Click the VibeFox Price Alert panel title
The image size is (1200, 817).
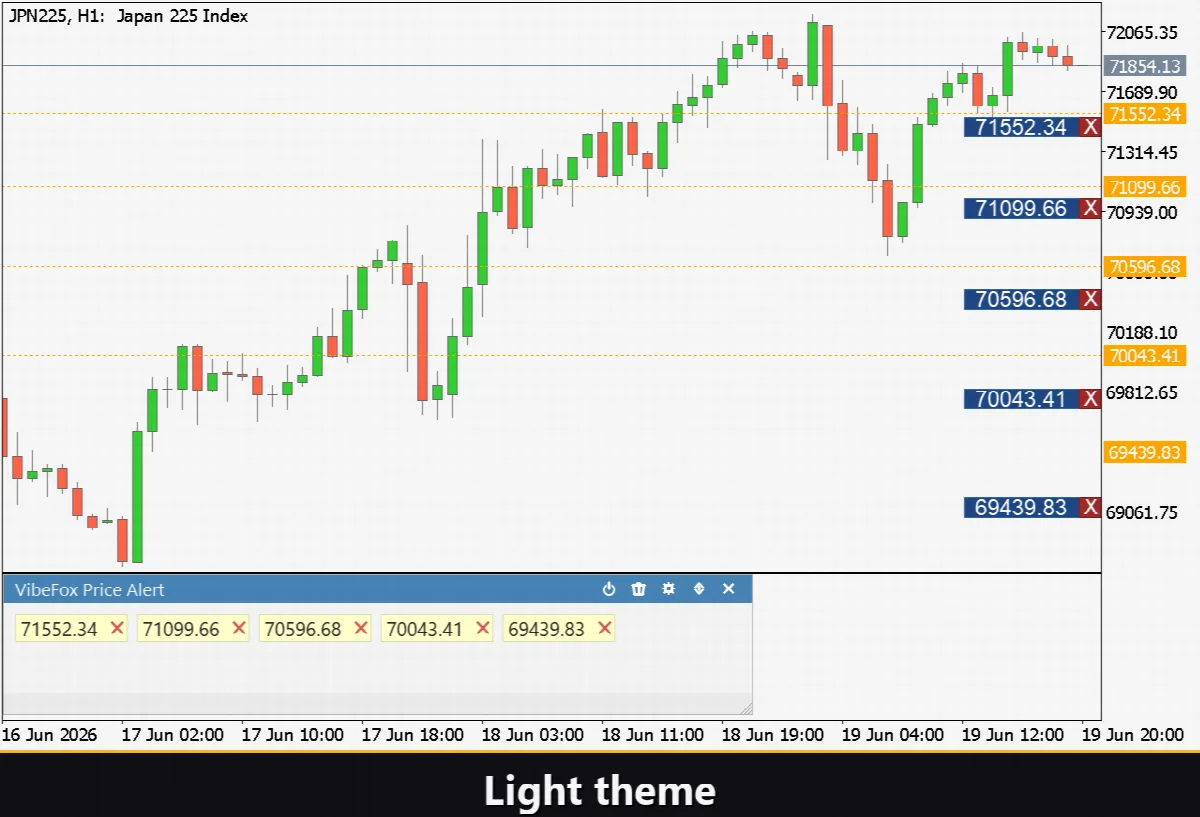coord(90,589)
